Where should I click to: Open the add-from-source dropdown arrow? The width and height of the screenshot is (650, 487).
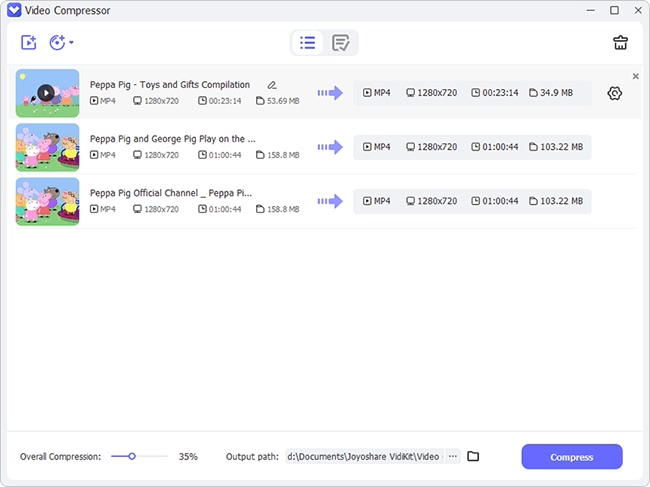pos(72,42)
